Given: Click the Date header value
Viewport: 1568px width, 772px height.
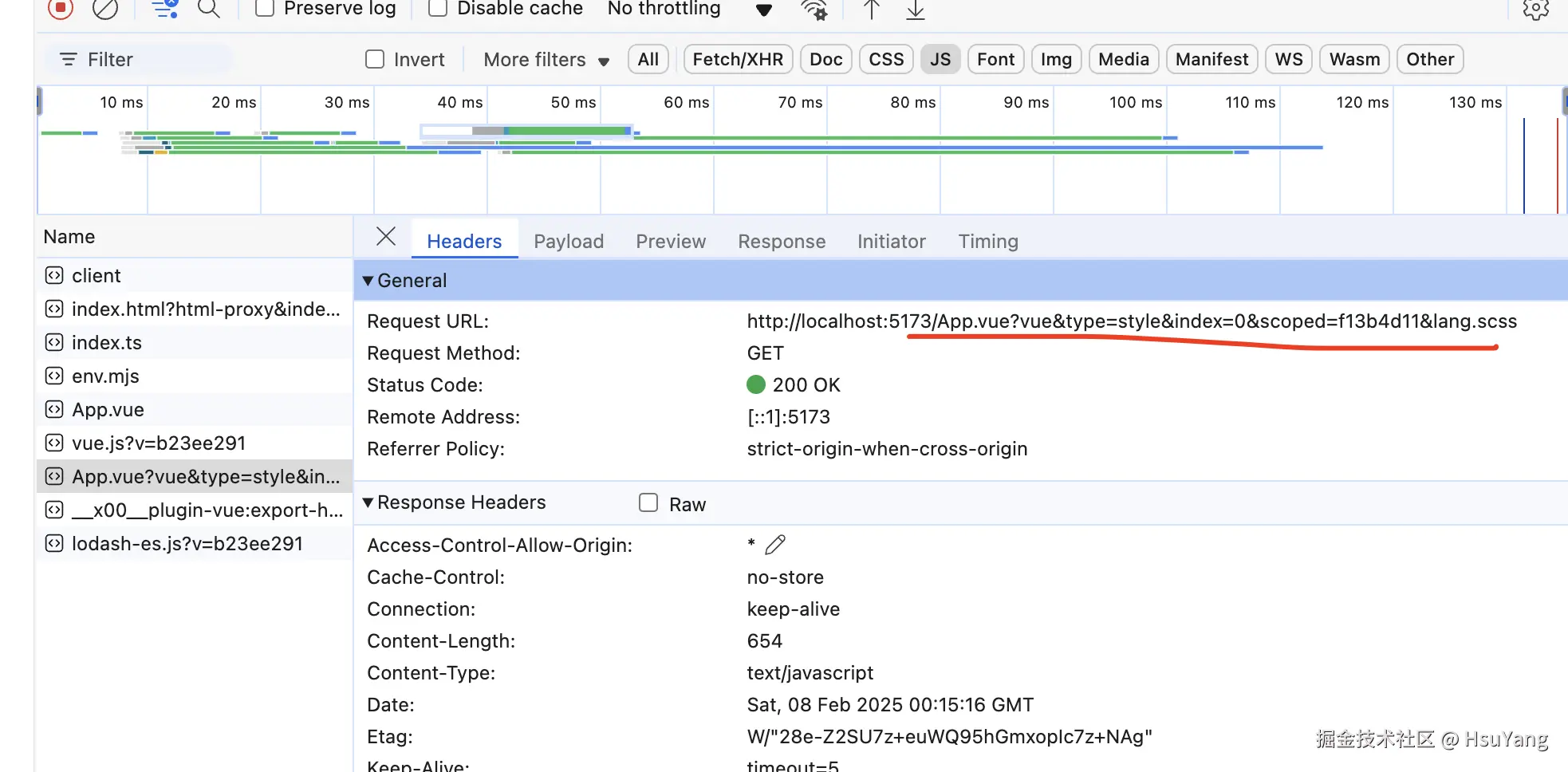Looking at the screenshot, I should click(890, 705).
